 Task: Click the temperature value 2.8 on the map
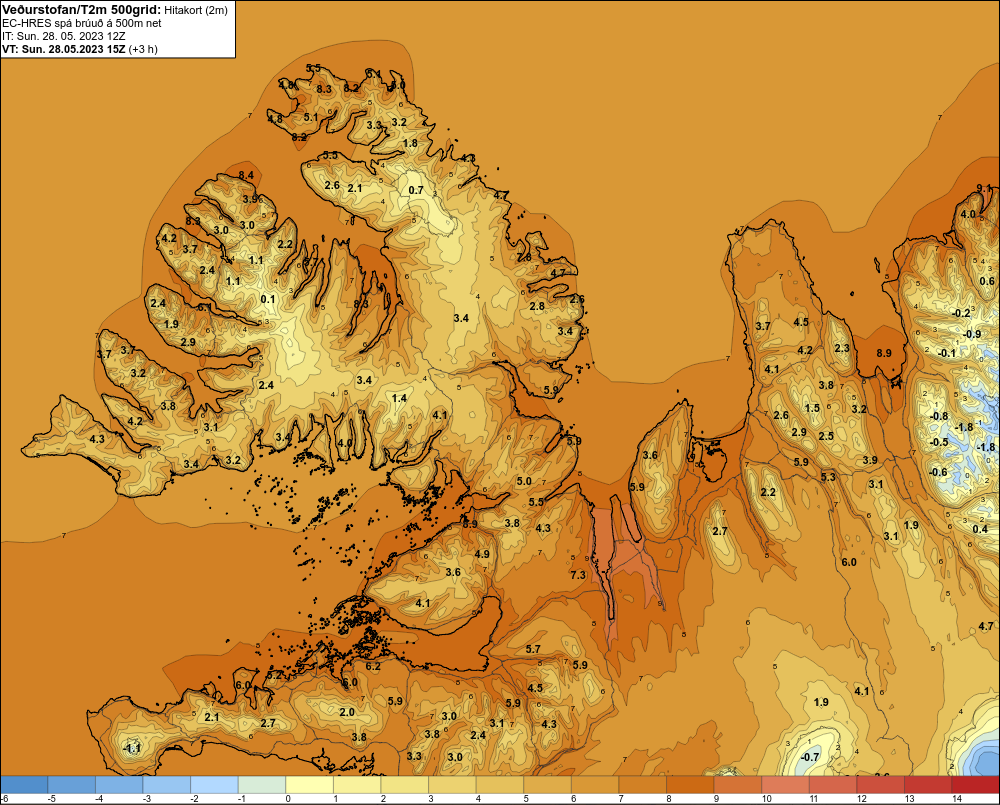[538, 306]
